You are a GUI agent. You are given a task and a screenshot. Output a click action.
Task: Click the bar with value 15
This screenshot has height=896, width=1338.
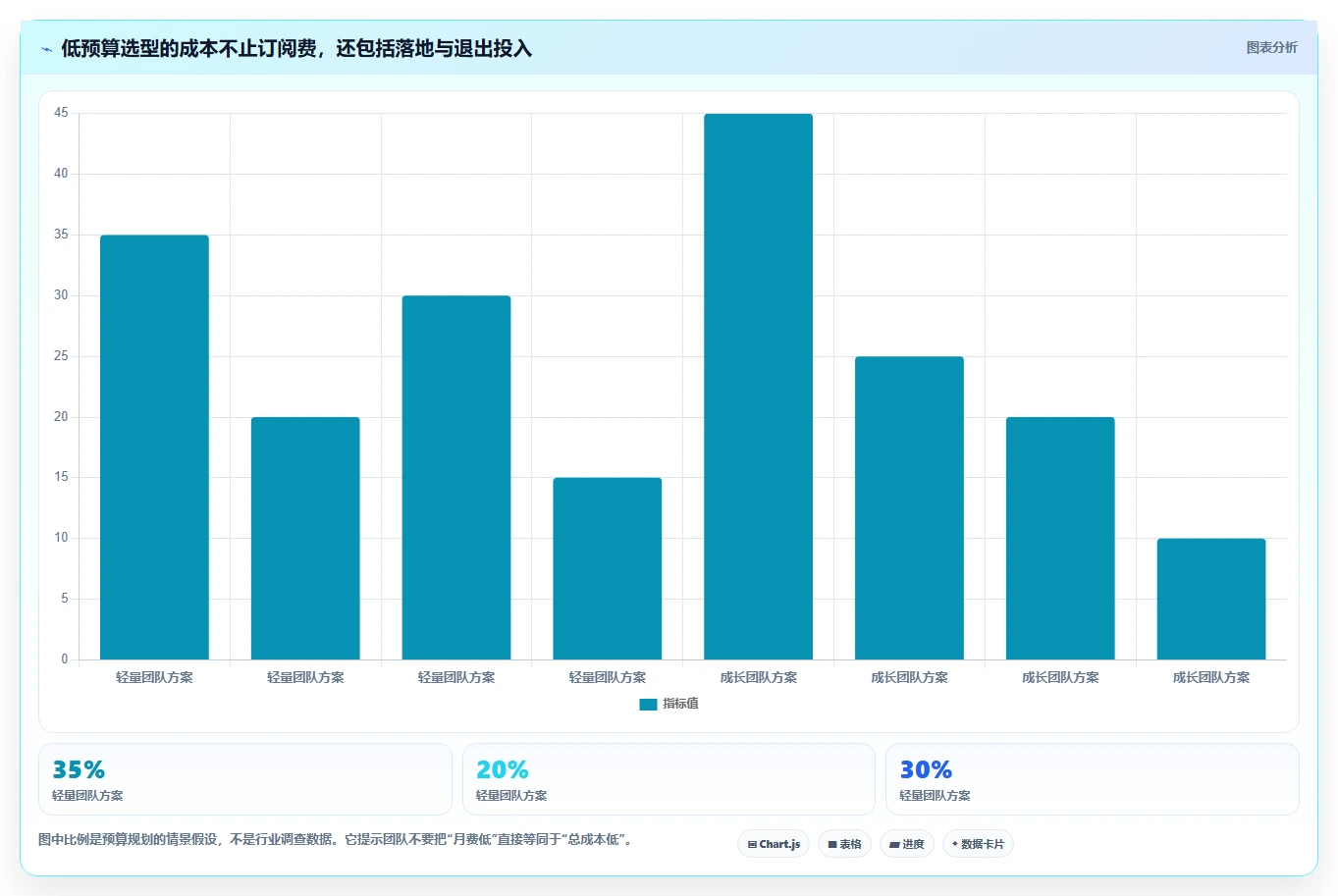(608, 569)
